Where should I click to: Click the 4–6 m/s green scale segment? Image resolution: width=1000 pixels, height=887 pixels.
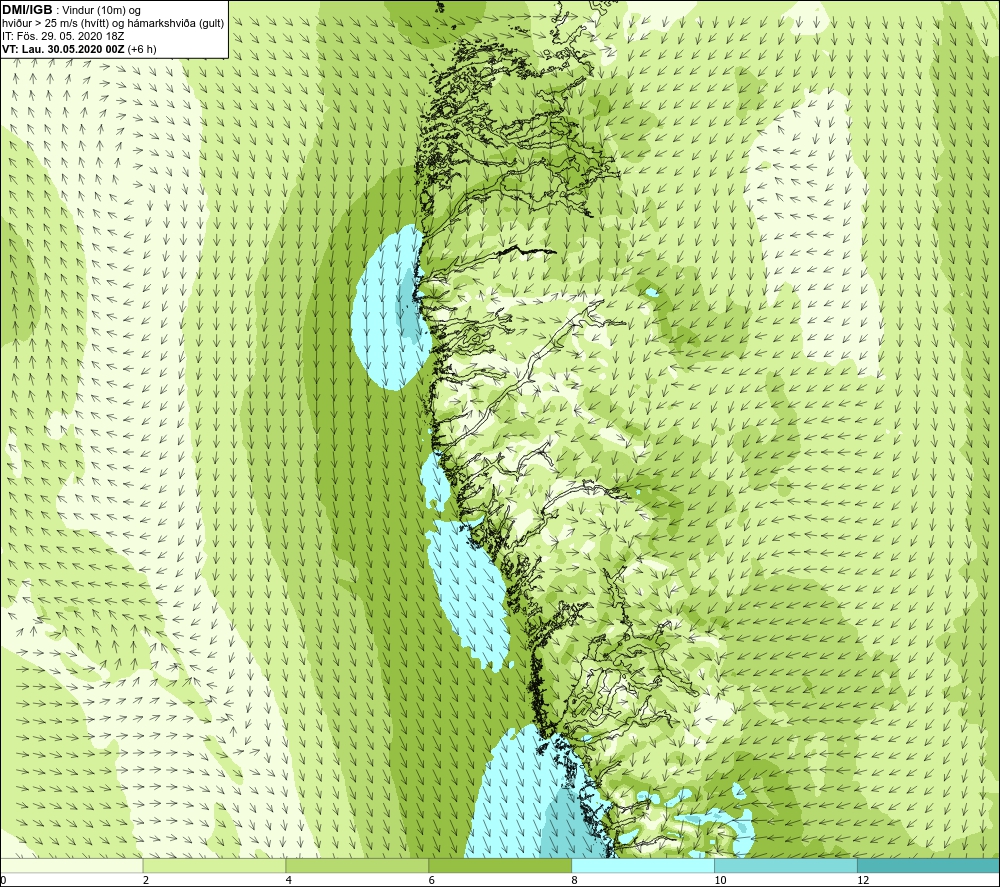tap(357, 865)
